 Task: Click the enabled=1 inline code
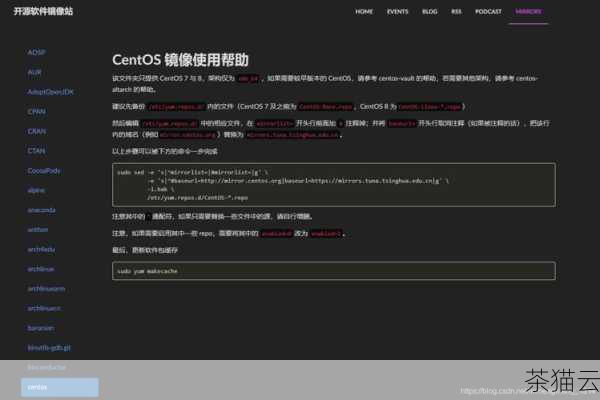click(x=326, y=233)
